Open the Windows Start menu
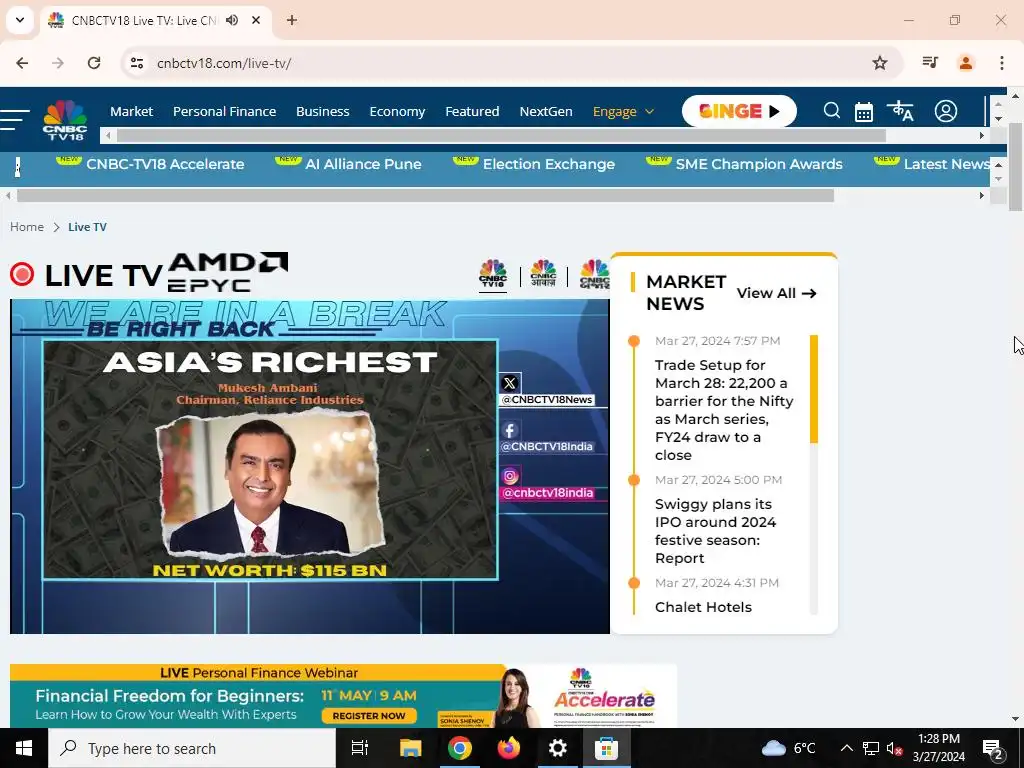Screen dimensions: 1024x768 [x=24, y=748]
